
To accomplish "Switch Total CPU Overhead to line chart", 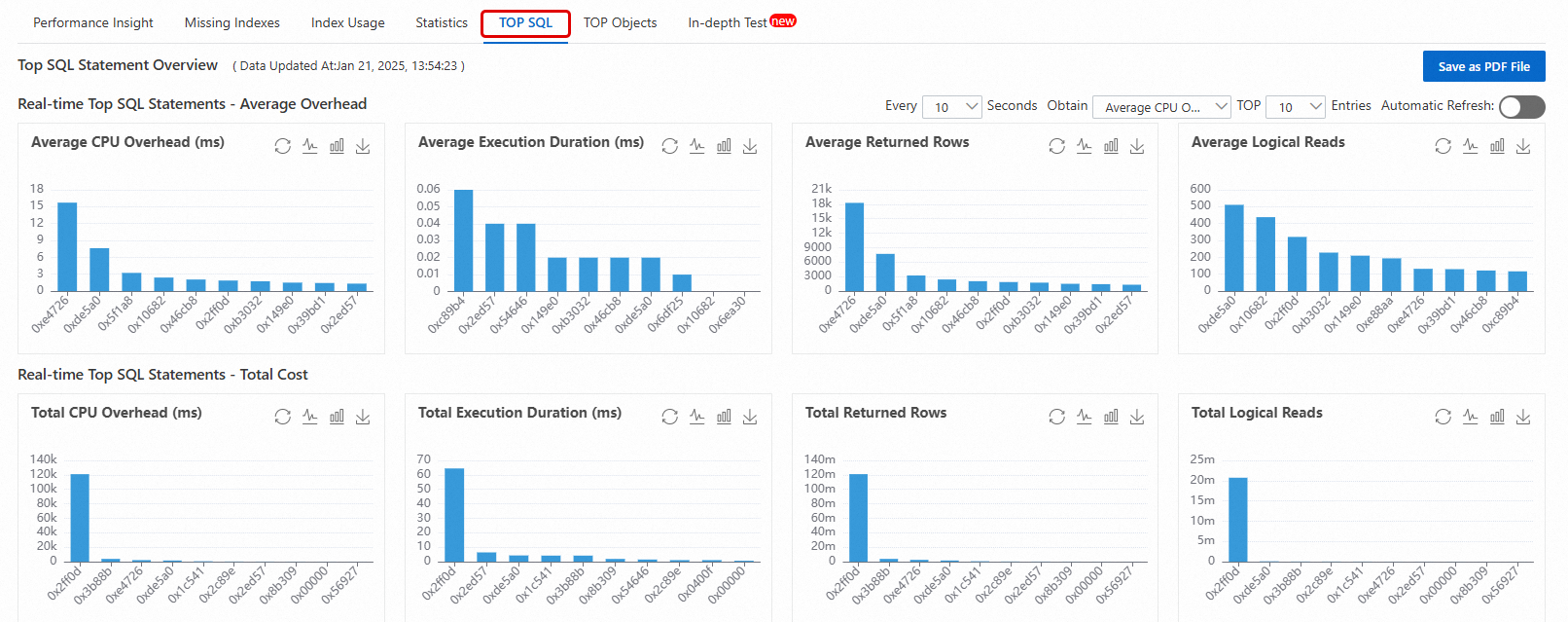I will 309,417.
